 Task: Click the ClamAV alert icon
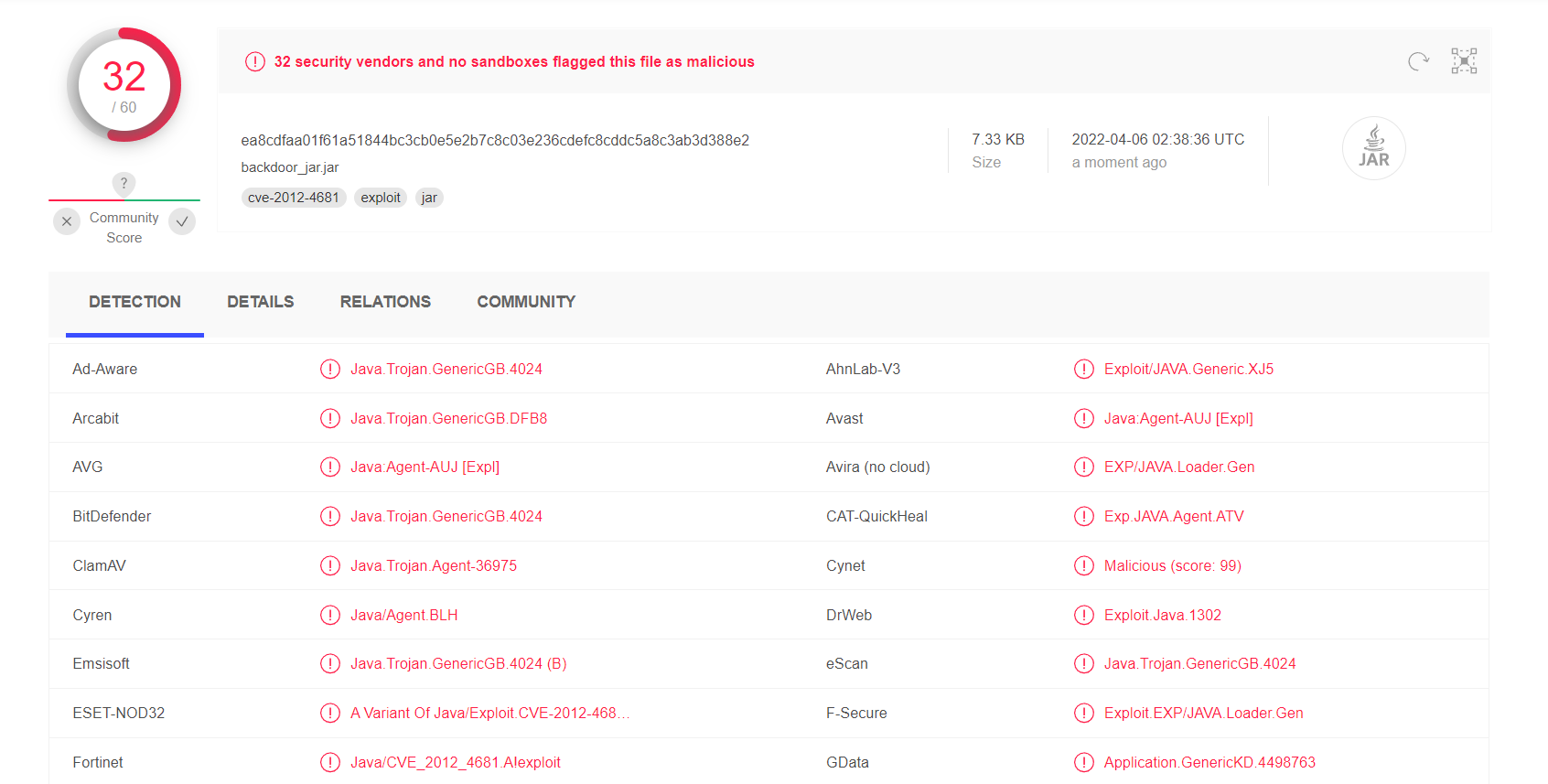tap(330, 565)
